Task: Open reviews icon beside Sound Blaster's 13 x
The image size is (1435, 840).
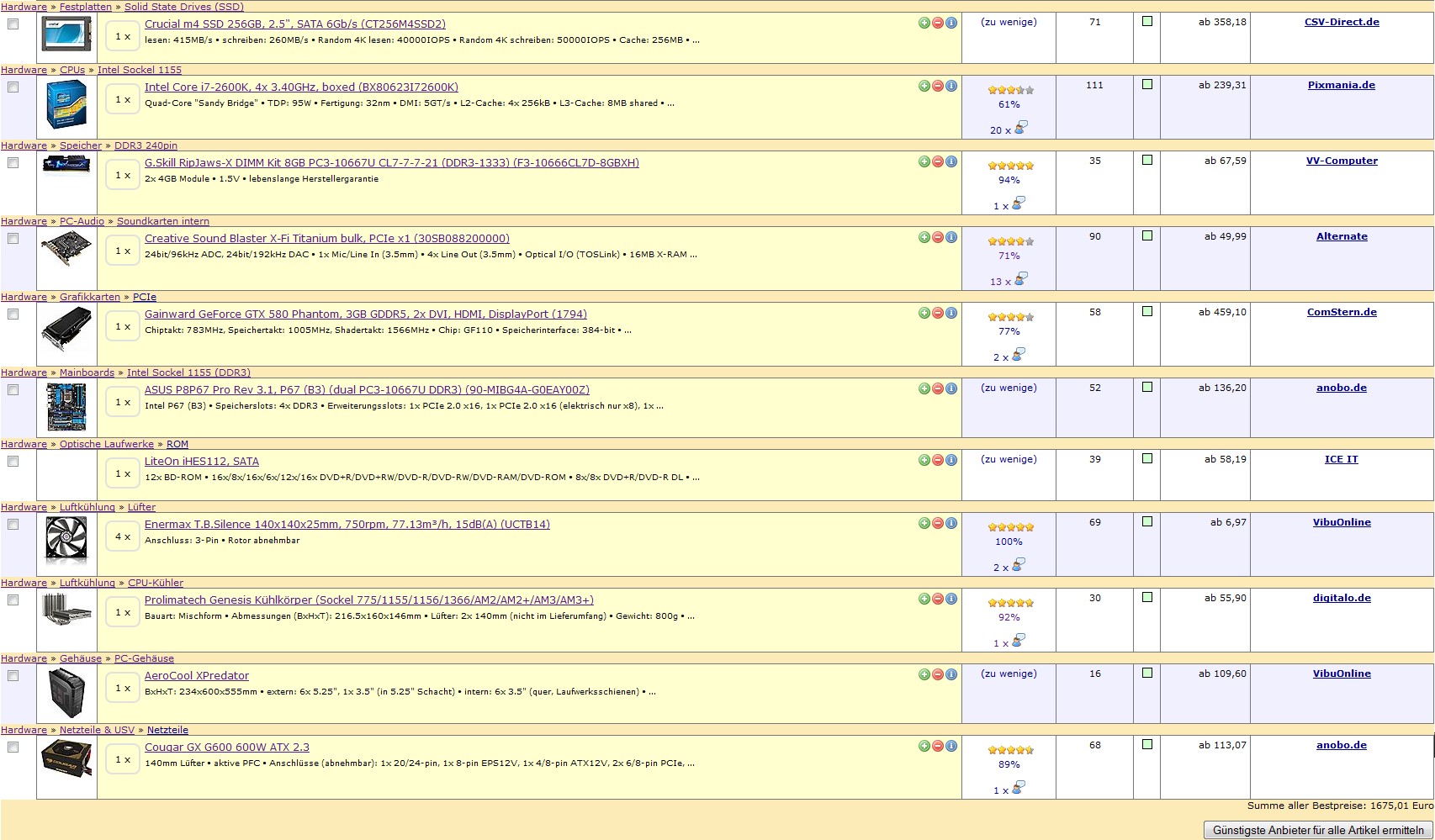Action: [x=1020, y=279]
